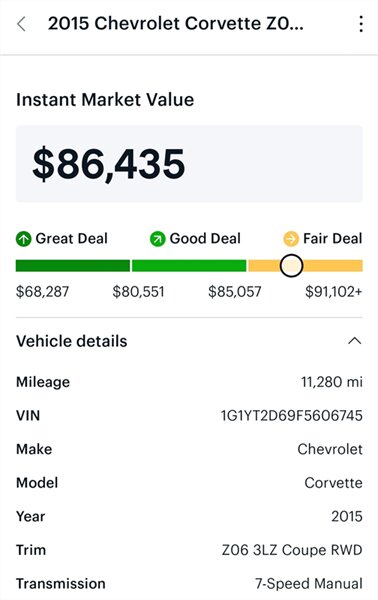Click the Great Deal label text

pos(72,238)
